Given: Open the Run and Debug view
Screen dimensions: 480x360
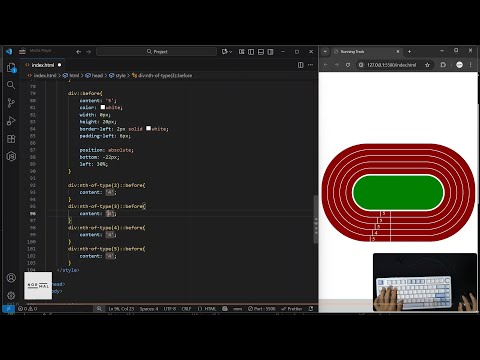Looking at the screenshot, I should pos(11,121).
